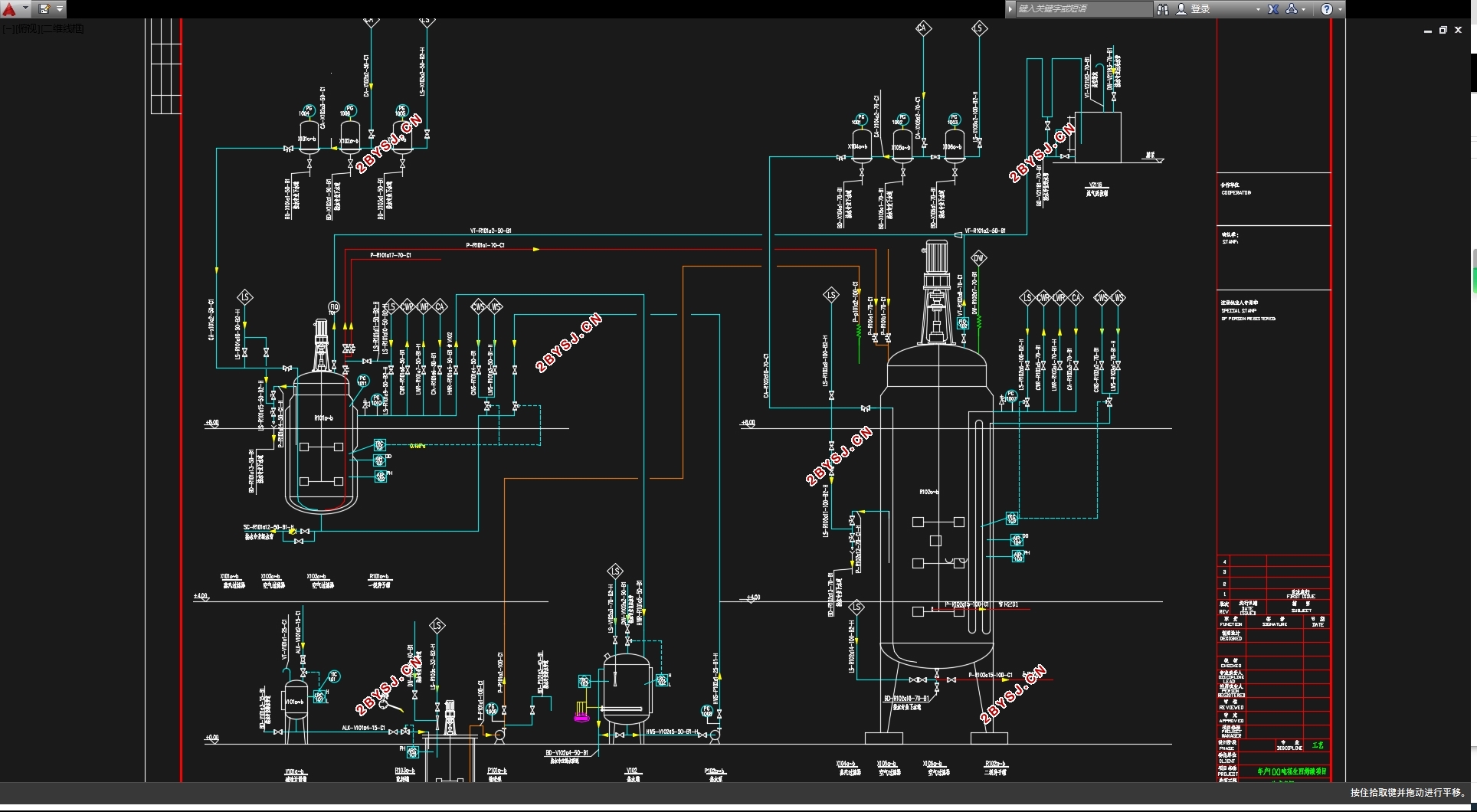1477x812 pixels.
Task: Select the V118 tank label at top right
Action: click(x=1095, y=185)
